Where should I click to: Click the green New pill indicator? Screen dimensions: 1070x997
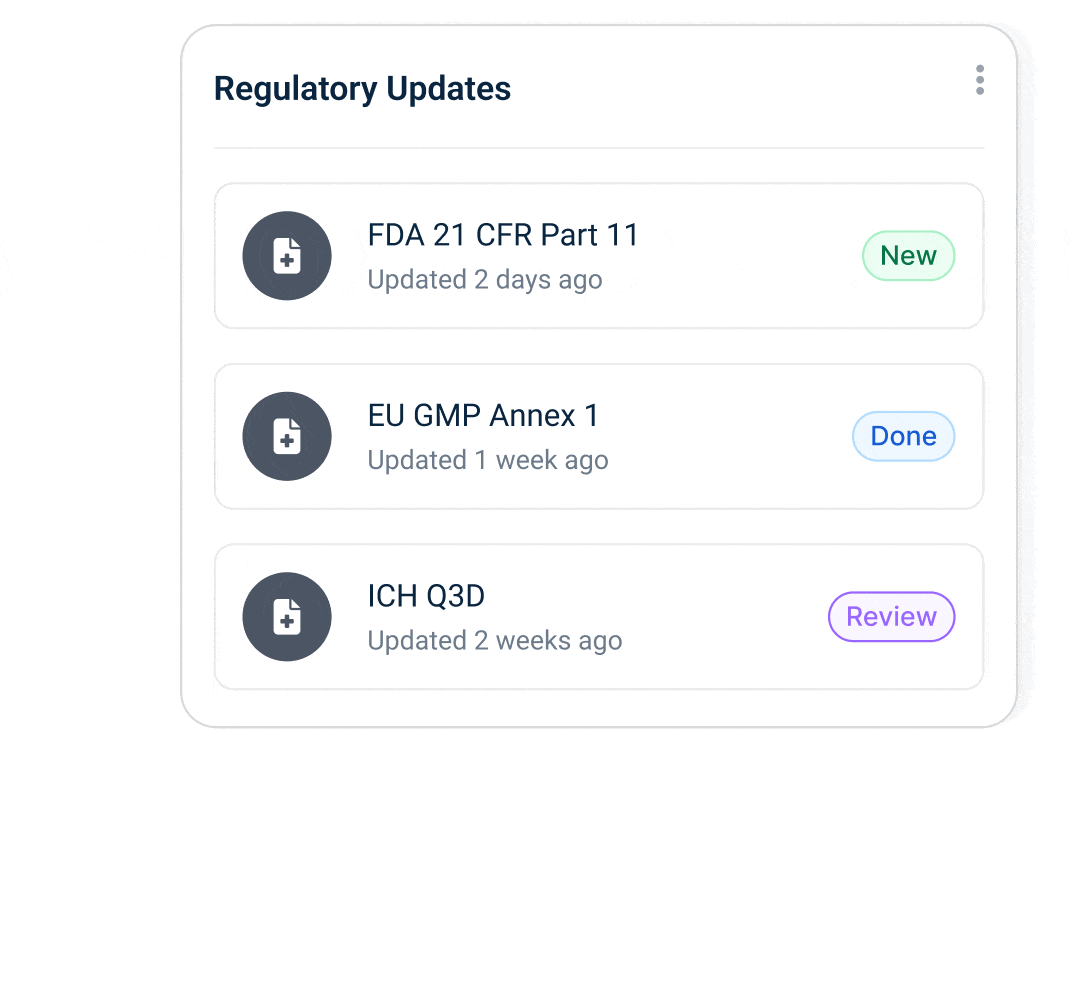point(908,256)
